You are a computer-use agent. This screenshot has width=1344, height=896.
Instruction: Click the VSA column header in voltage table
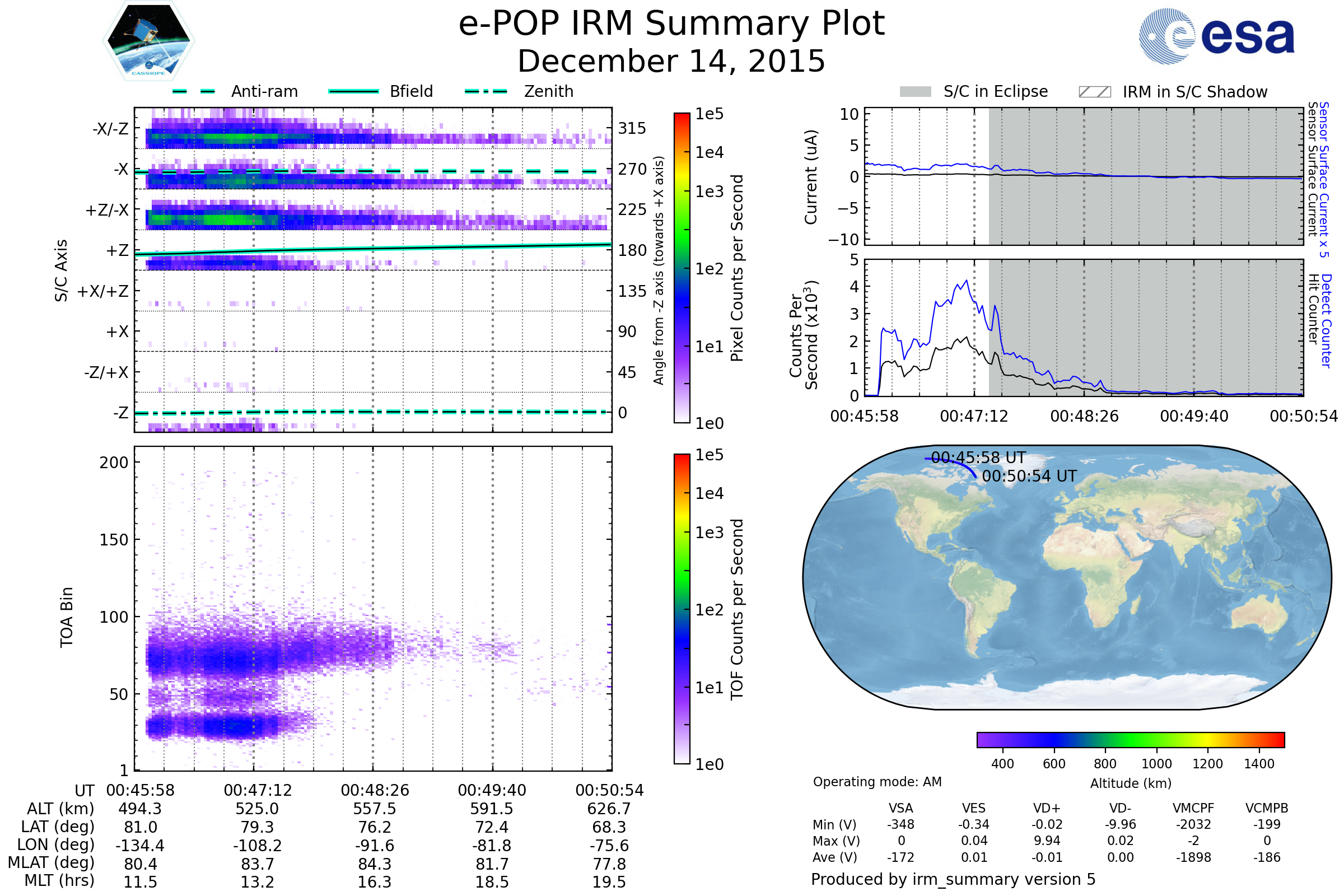tap(900, 808)
